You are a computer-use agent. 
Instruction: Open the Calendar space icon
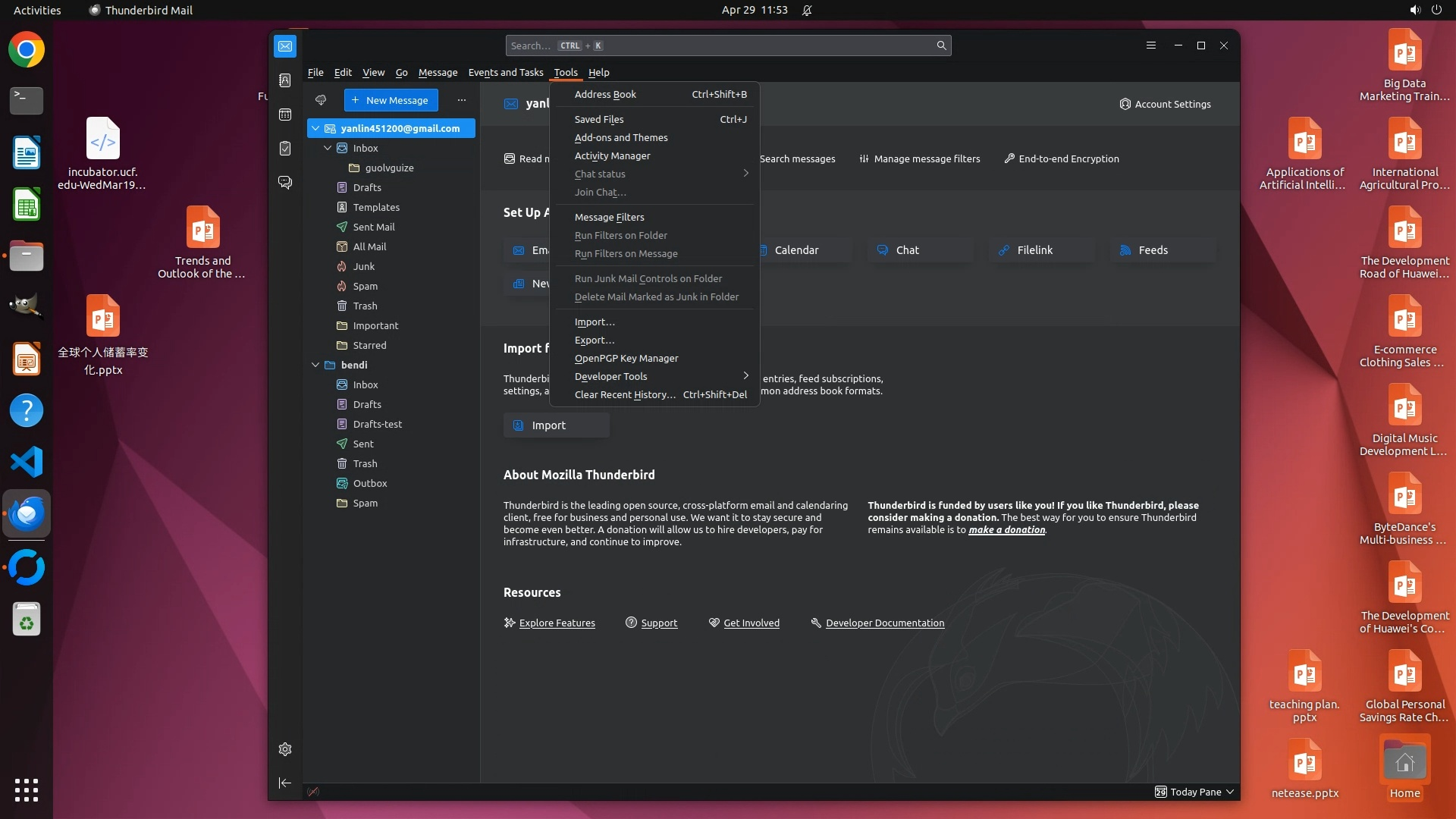(x=285, y=115)
